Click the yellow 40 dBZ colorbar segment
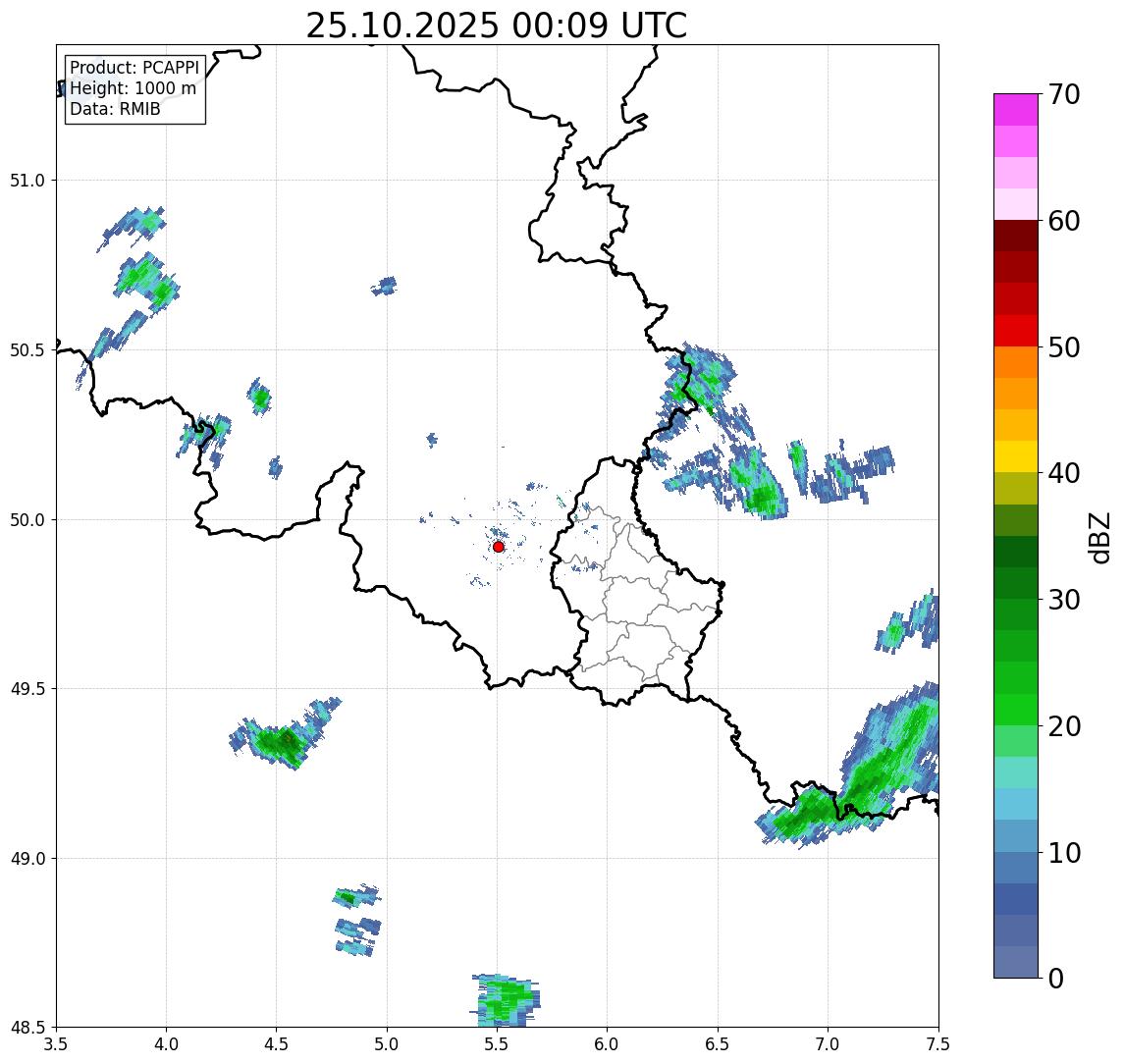Viewport: 1124px width, 1064px height. pyautogui.click(x=1016, y=456)
